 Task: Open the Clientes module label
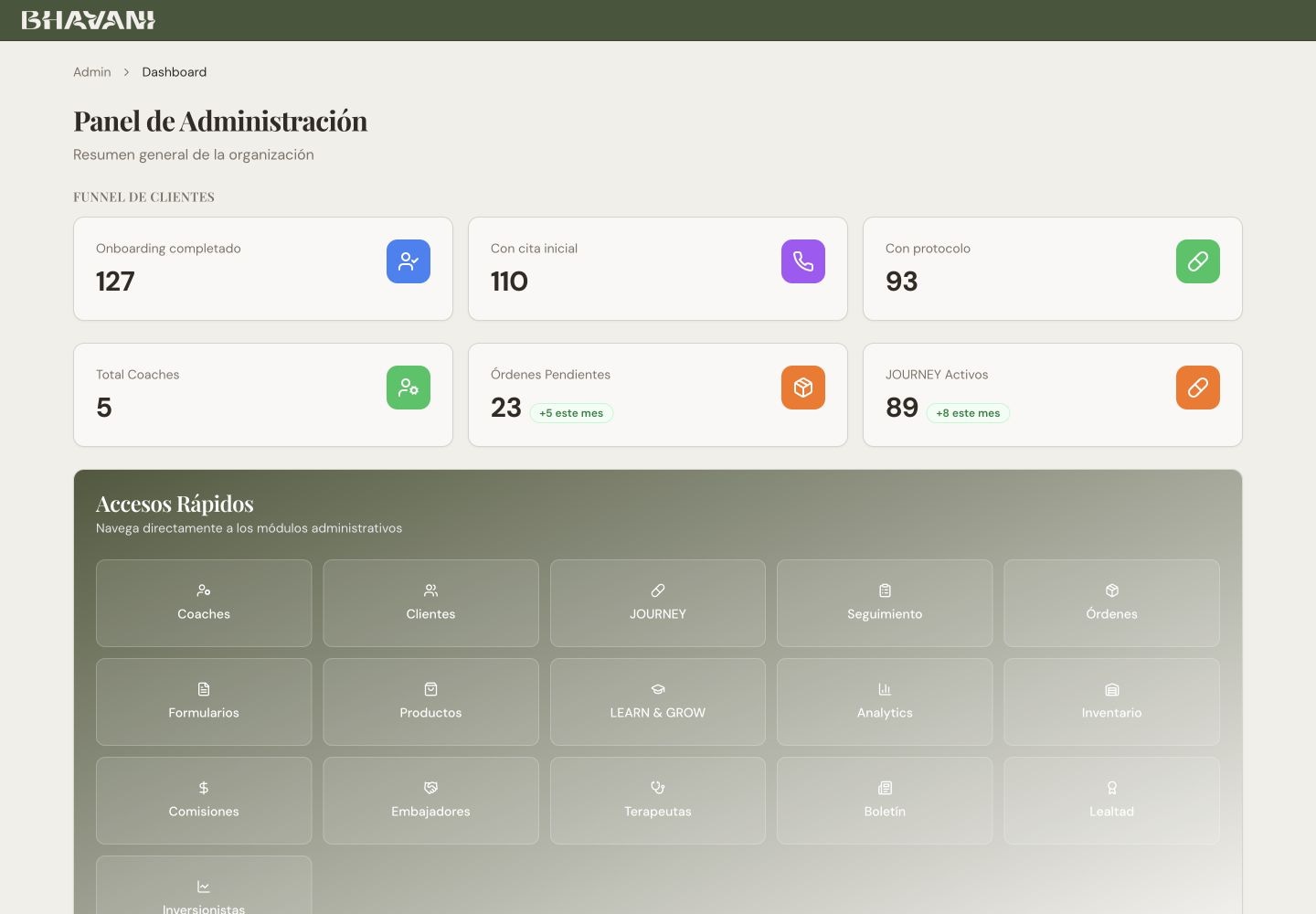tap(430, 614)
